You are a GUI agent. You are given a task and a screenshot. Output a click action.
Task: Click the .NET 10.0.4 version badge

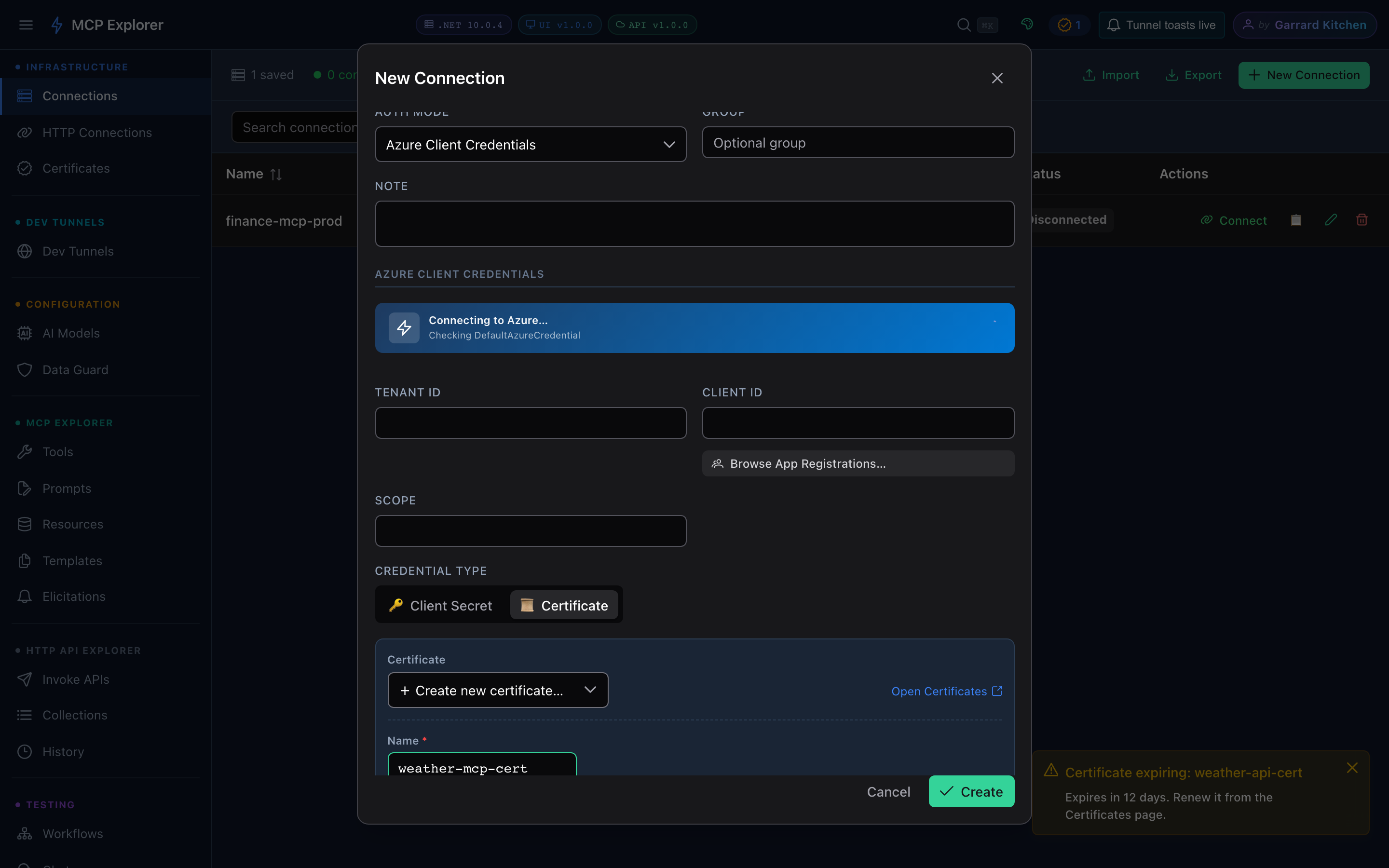pos(463,25)
